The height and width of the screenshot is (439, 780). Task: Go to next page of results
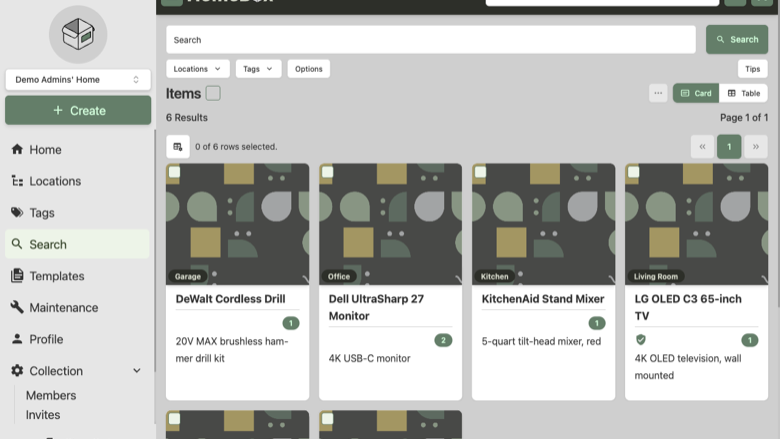(x=756, y=147)
